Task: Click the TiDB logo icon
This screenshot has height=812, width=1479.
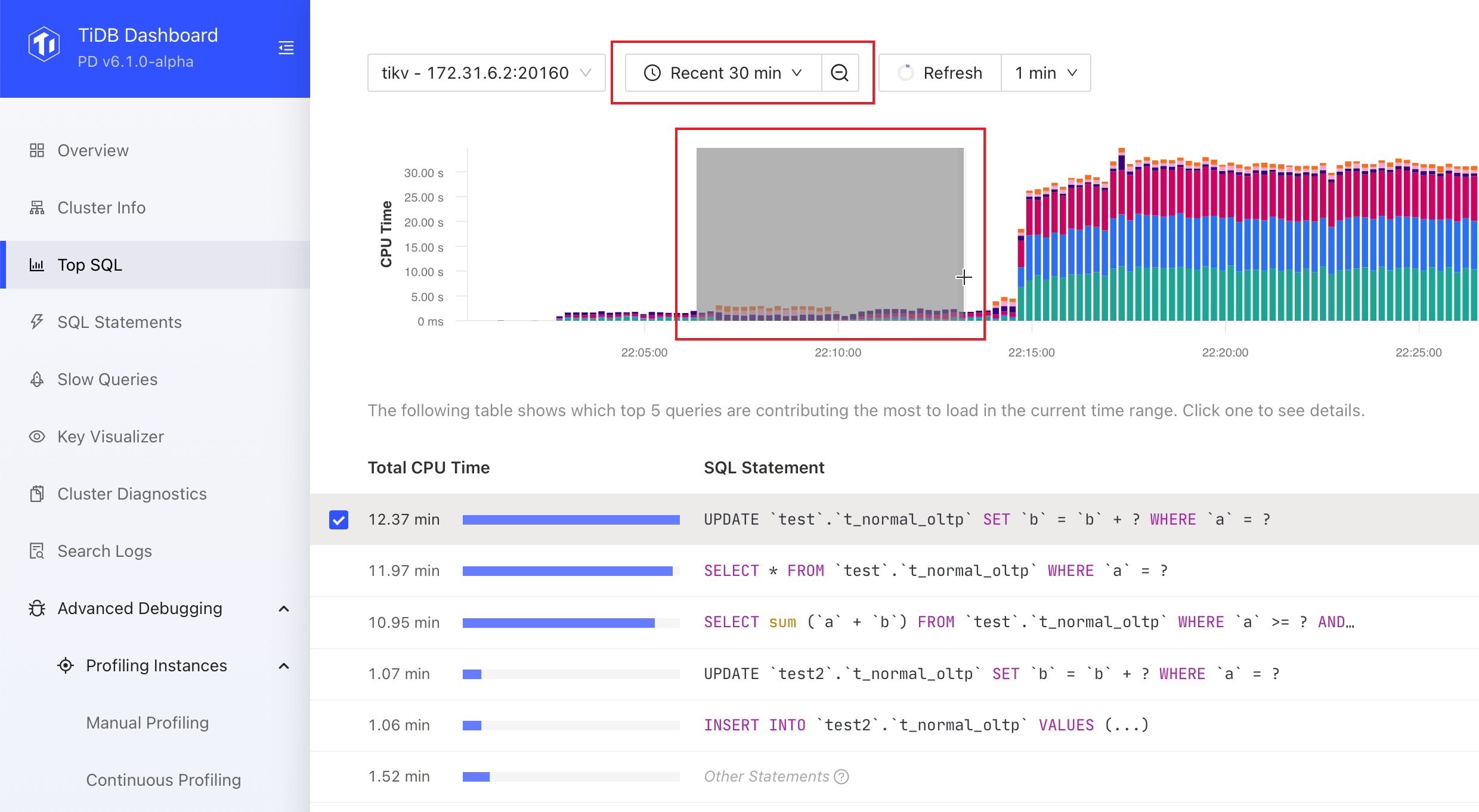Action: tap(44, 44)
